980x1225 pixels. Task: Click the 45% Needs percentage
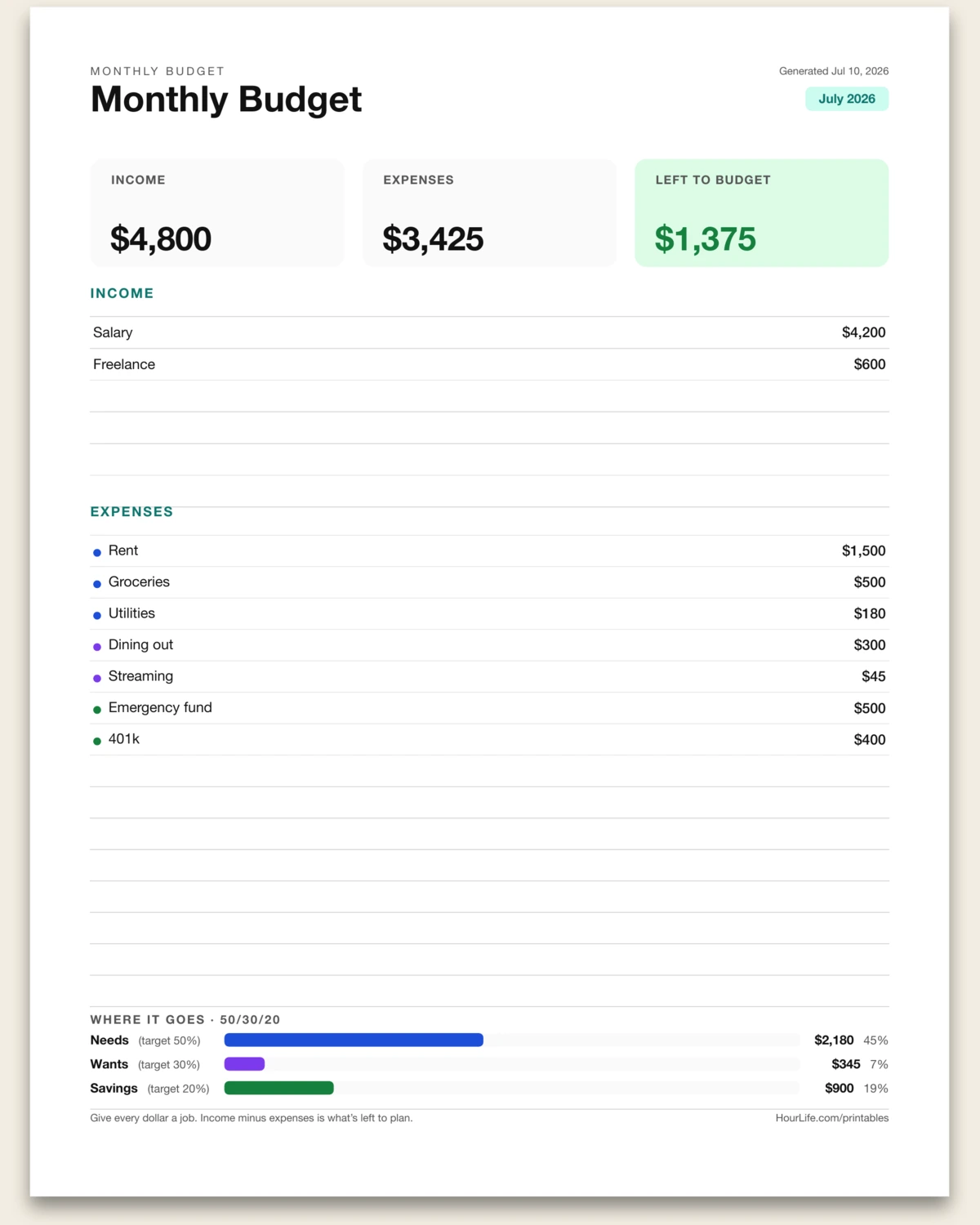point(875,1040)
